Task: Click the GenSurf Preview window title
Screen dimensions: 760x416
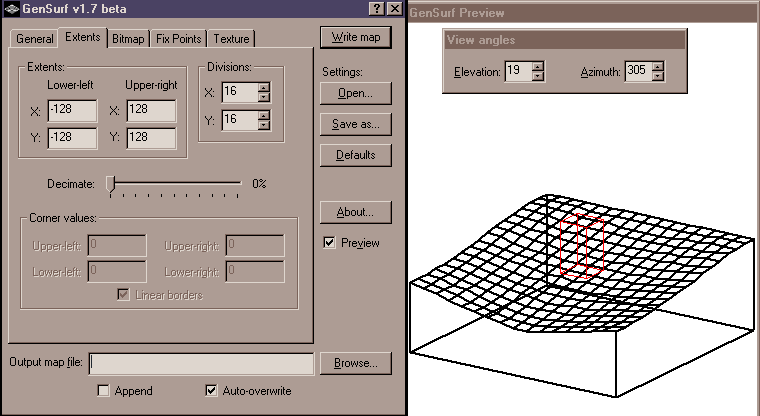Action: click(457, 13)
